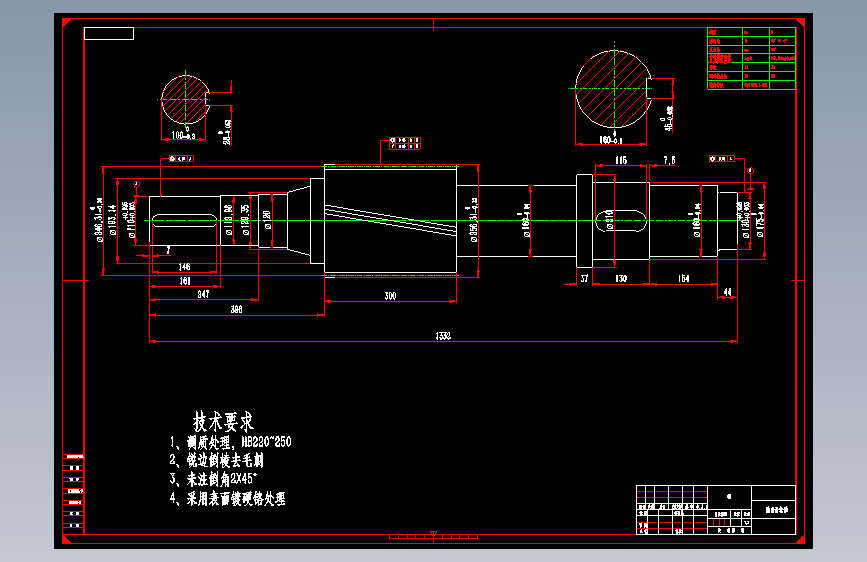Click the right keyway slot on shaft
This screenshot has width=867, height=562.
tap(621, 220)
